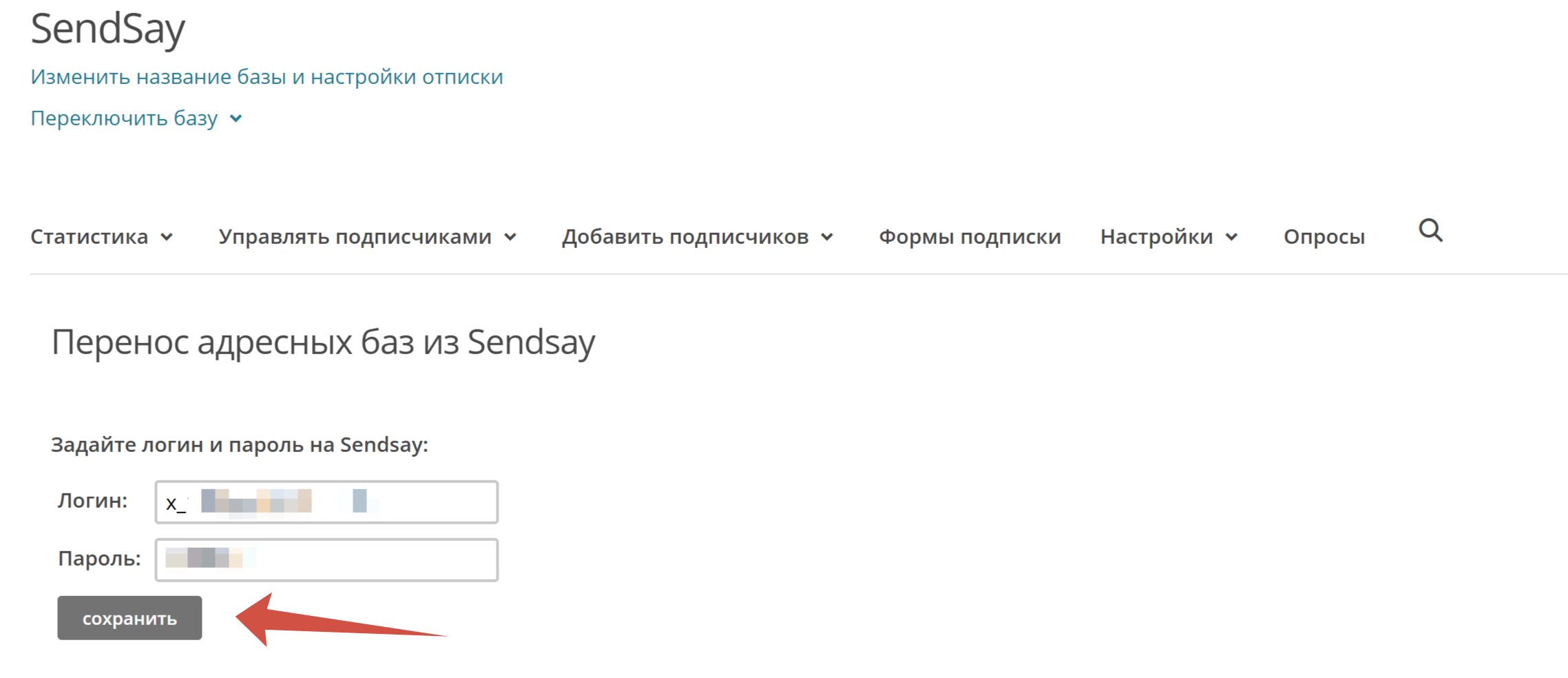Click the Пароль: field label
The width and height of the screenshot is (1568, 678).
click(99, 559)
